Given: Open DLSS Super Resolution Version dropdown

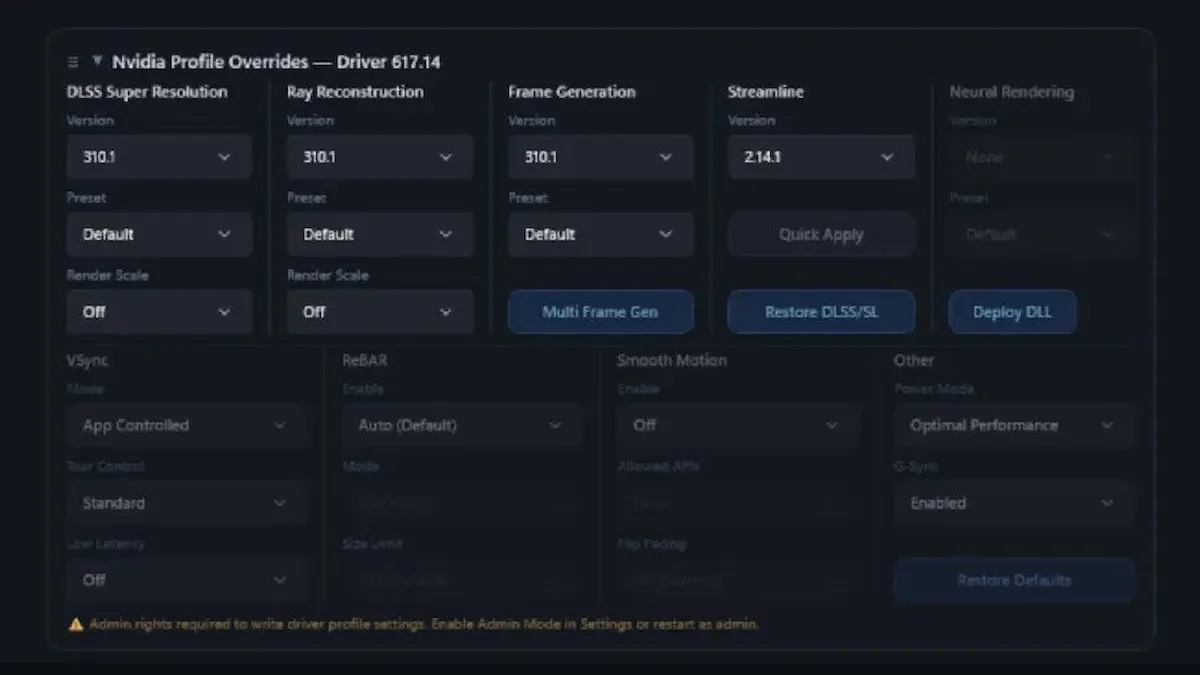Looking at the screenshot, I should [159, 157].
